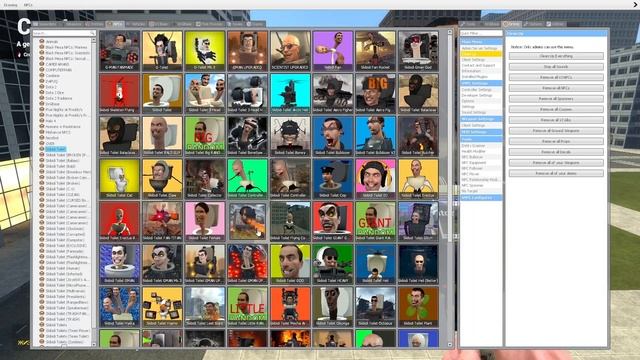Click Remove all of your Weapons button
The width and height of the screenshot is (640, 360).
556,162
